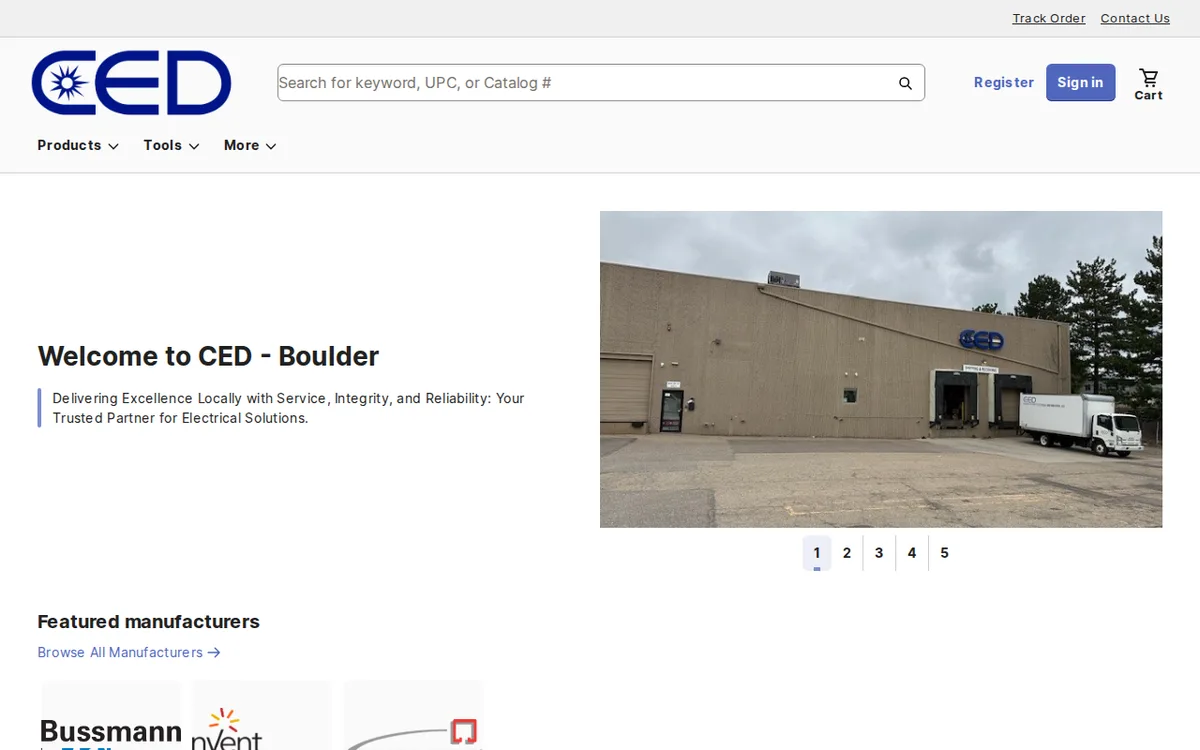
Task: Click the Featured manufacturers heading
Action: [148, 621]
